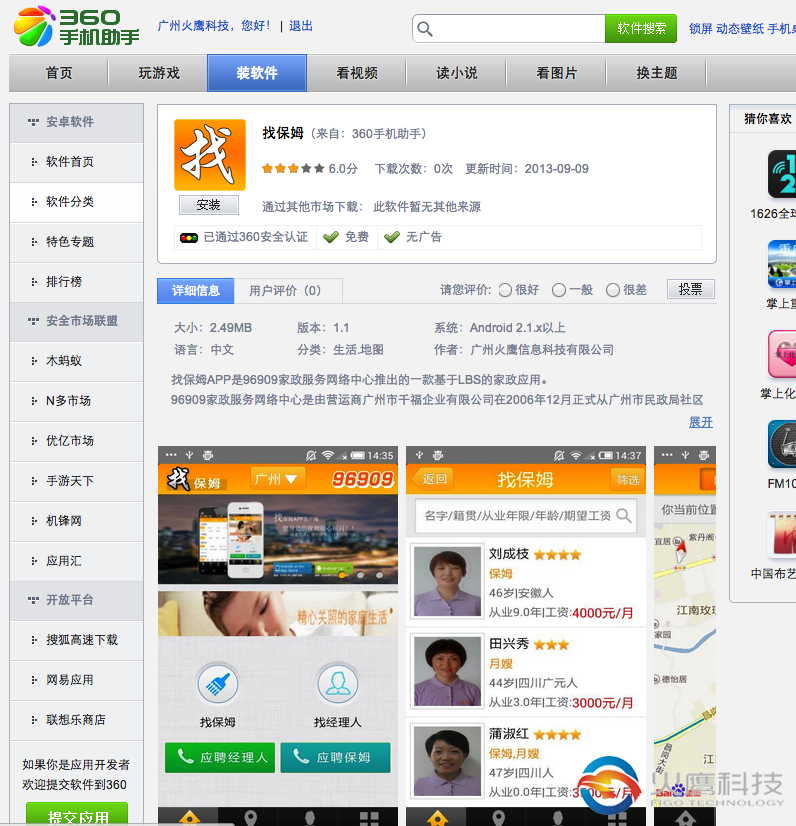Viewport: 796px width, 826px height.
Task: Open the 1626全球 recommended app icon
Action: (x=782, y=174)
